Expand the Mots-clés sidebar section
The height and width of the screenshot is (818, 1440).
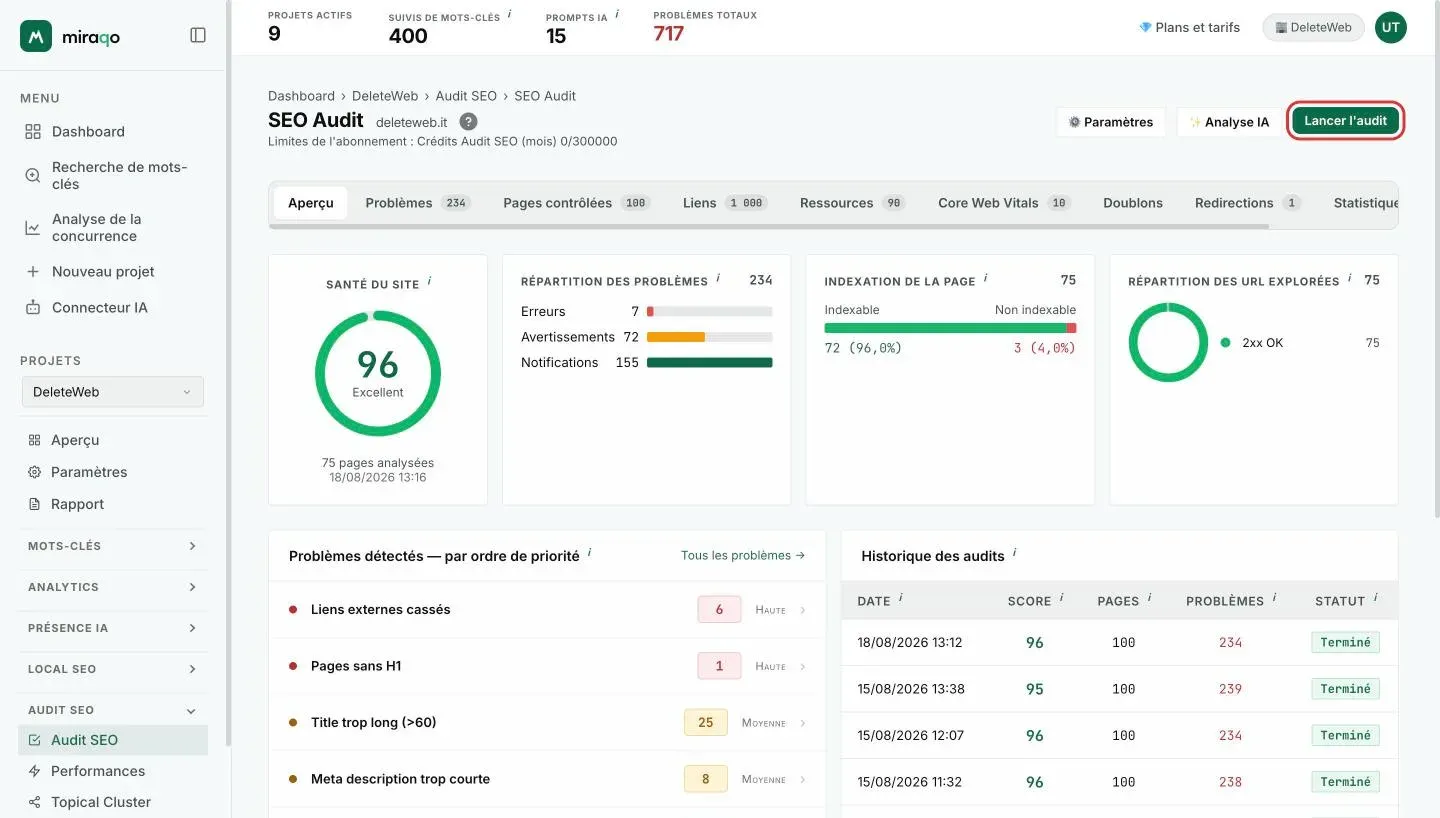112,546
